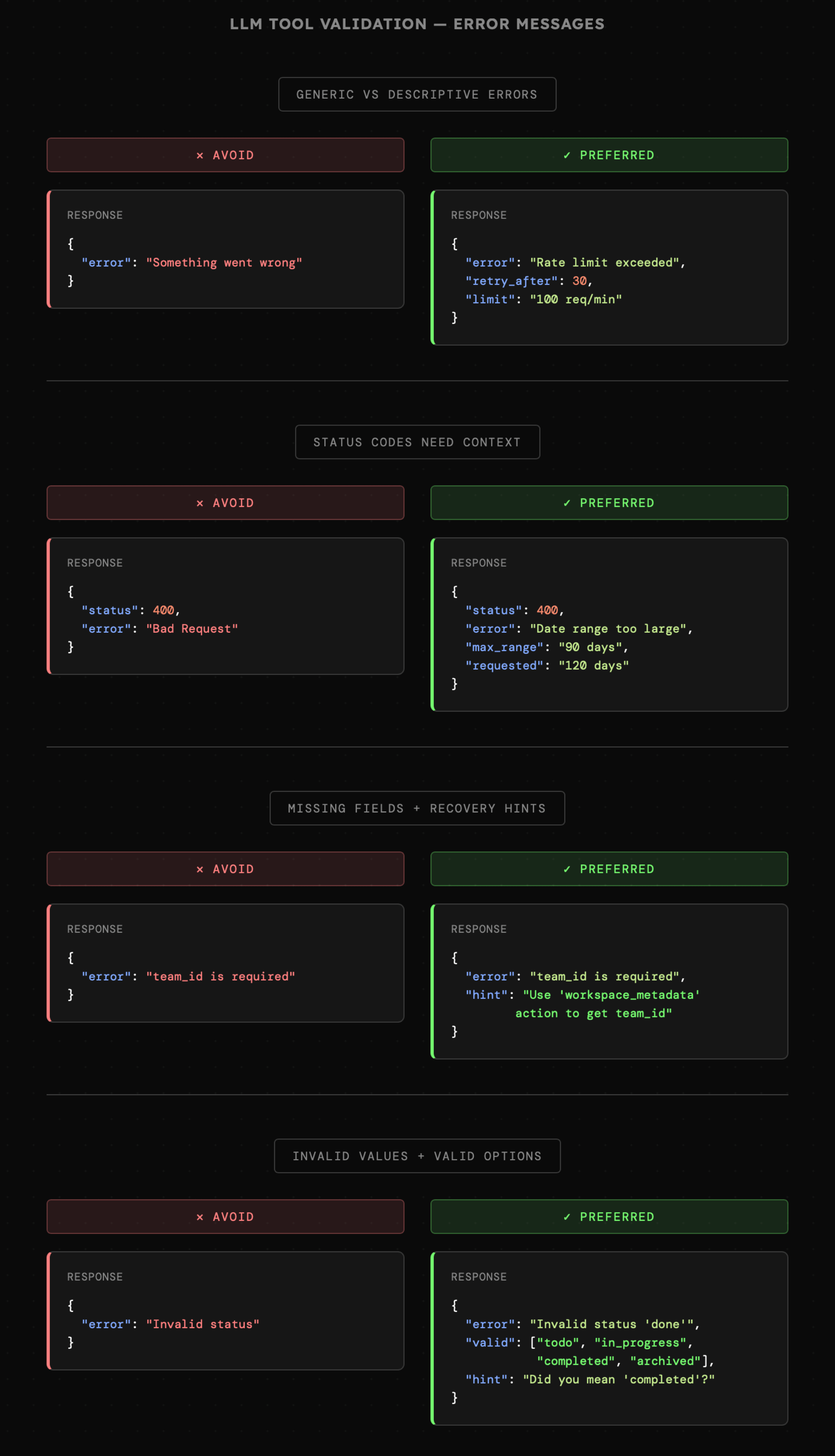Click the ✓ icon in the Missing Fields PREFERRED banner

click(567, 869)
